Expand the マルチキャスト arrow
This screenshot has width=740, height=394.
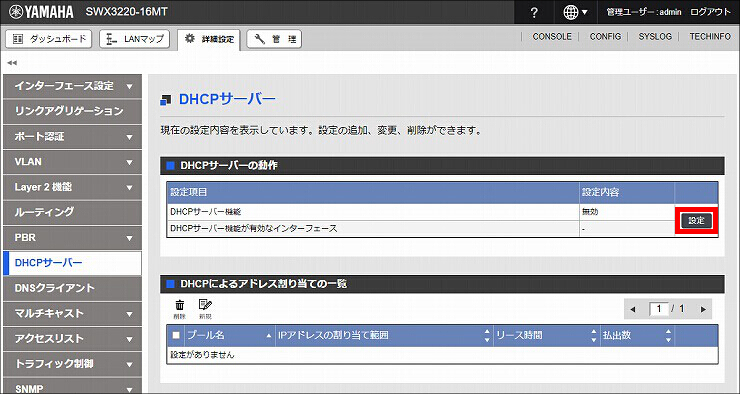129,314
